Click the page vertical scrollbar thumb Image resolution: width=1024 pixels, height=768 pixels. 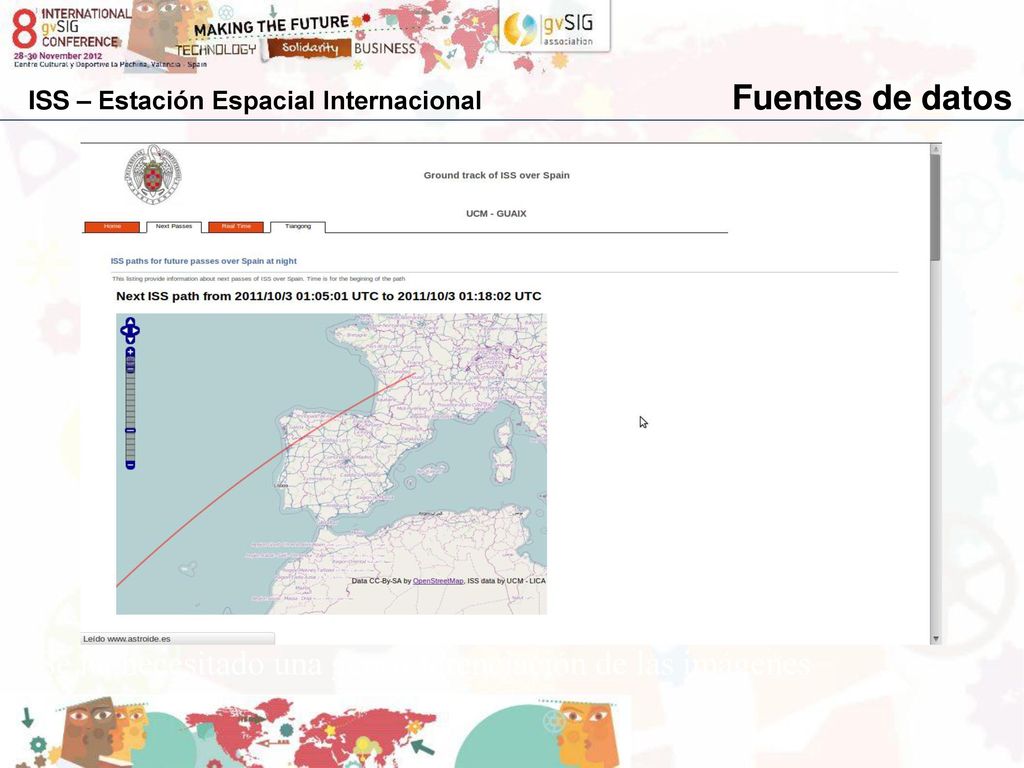pyautogui.click(x=935, y=208)
